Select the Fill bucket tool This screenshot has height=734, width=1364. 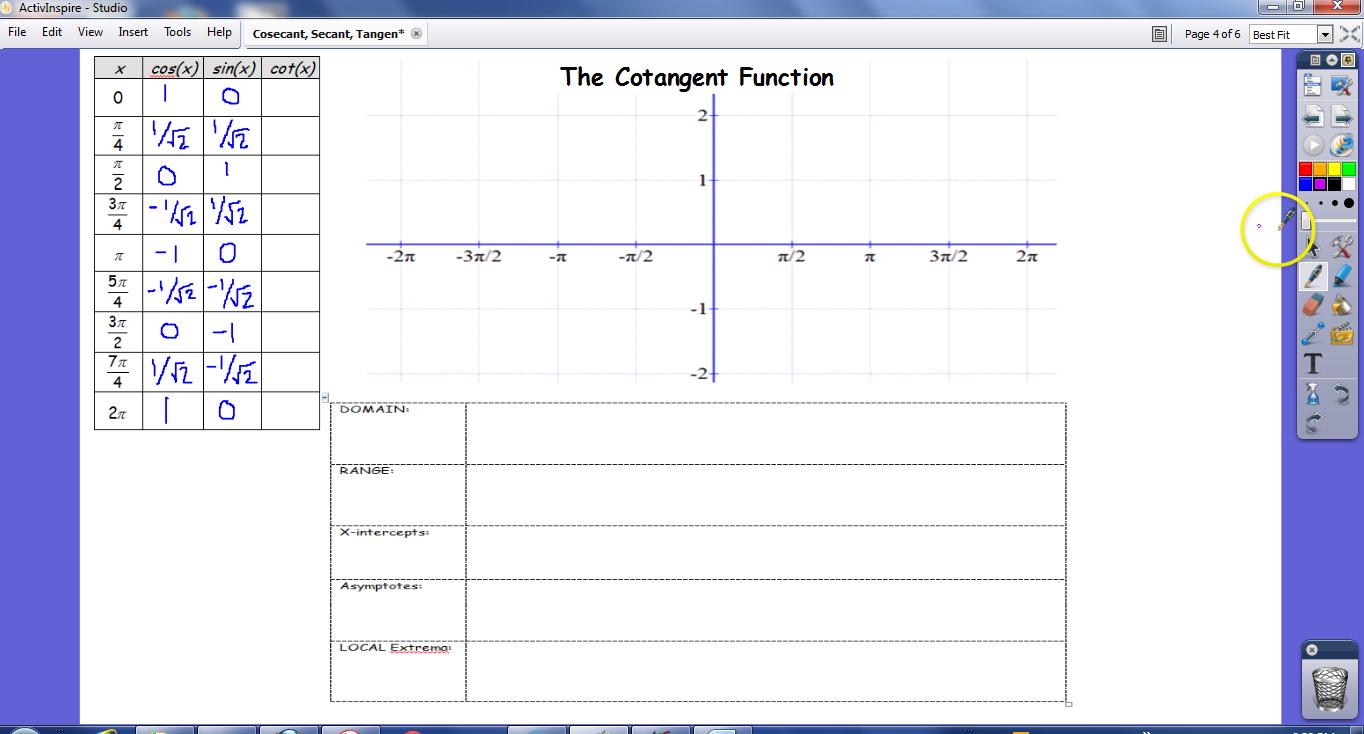[x=1341, y=305]
